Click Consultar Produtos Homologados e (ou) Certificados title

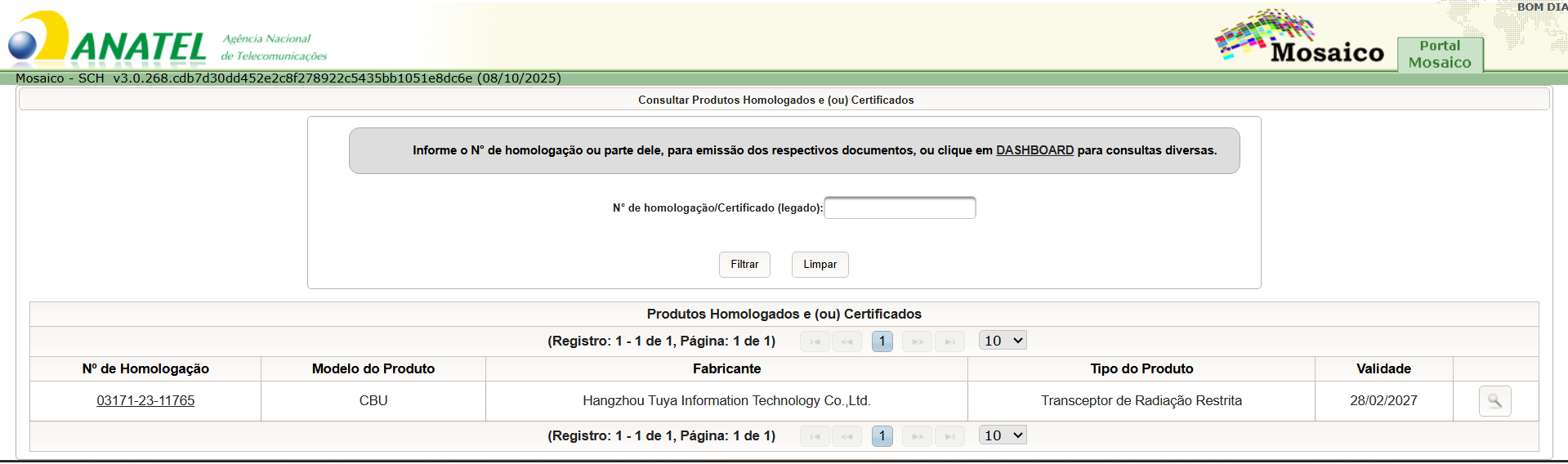pyautogui.click(x=775, y=100)
